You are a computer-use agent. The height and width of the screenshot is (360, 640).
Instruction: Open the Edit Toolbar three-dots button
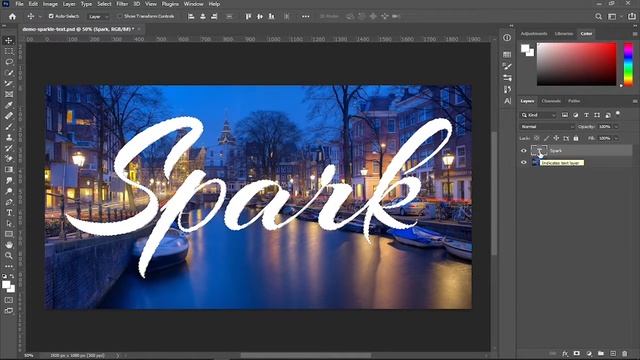[x=9, y=266]
